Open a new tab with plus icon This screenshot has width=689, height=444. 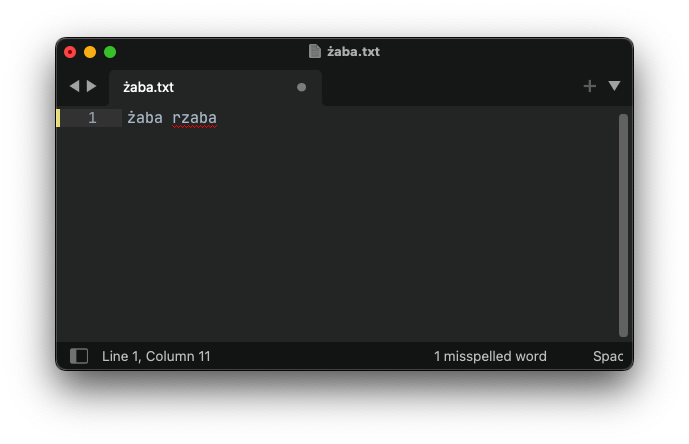(x=590, y=86)
